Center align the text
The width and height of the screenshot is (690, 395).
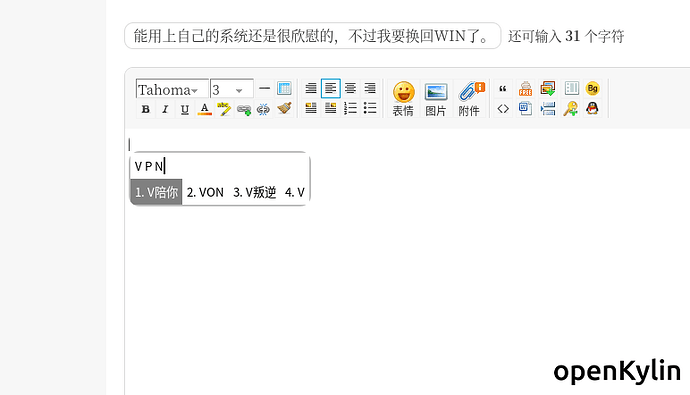click(x=350, y=88)
